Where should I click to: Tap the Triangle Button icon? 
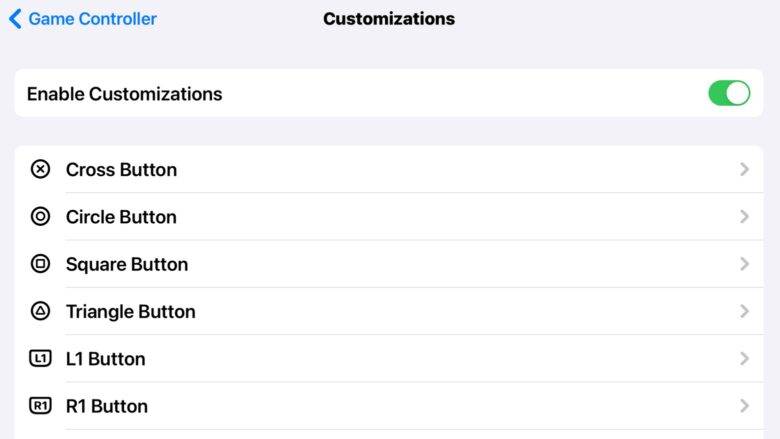click(40, 311)
